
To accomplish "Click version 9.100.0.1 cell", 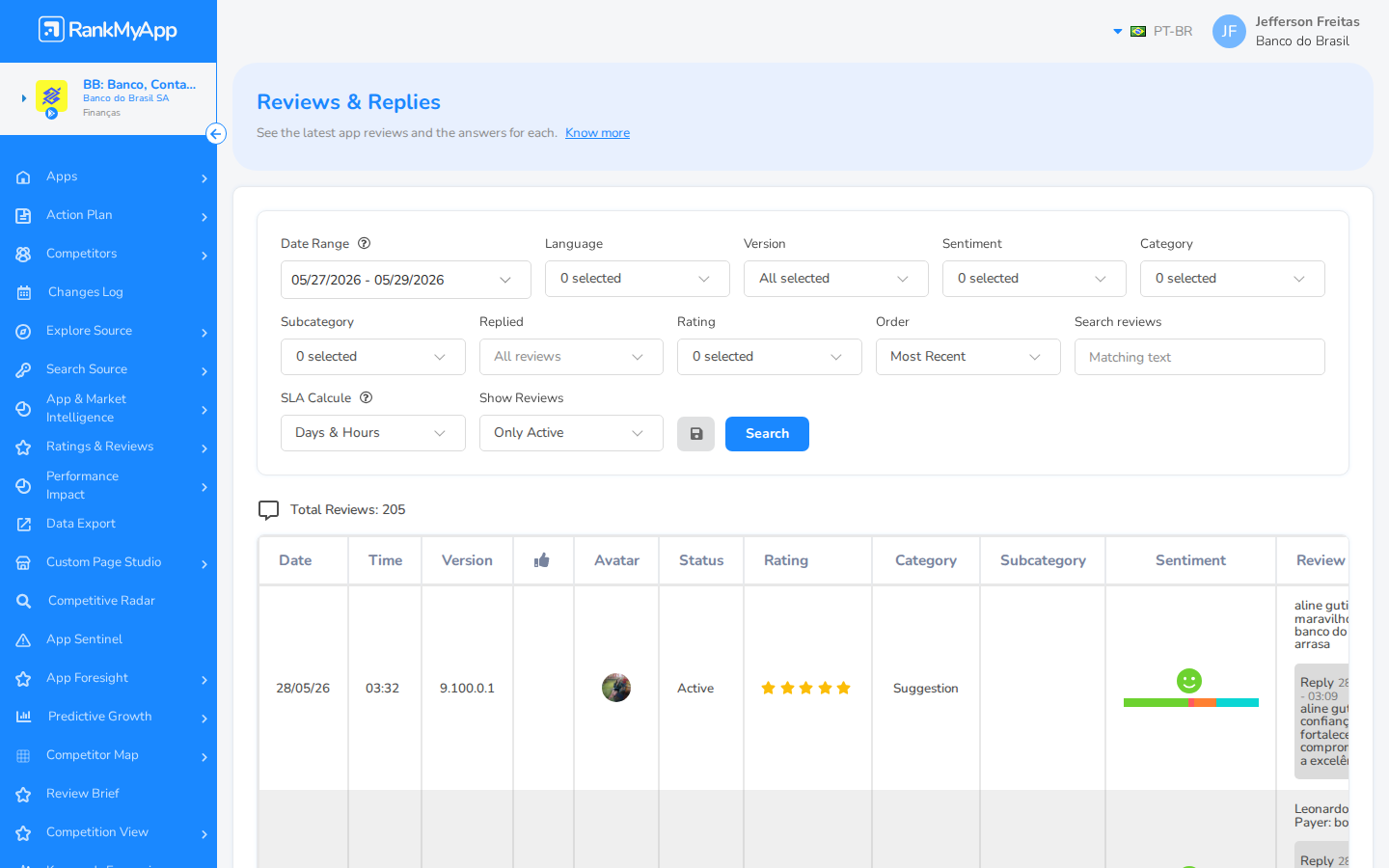I will tap(467, 689).
